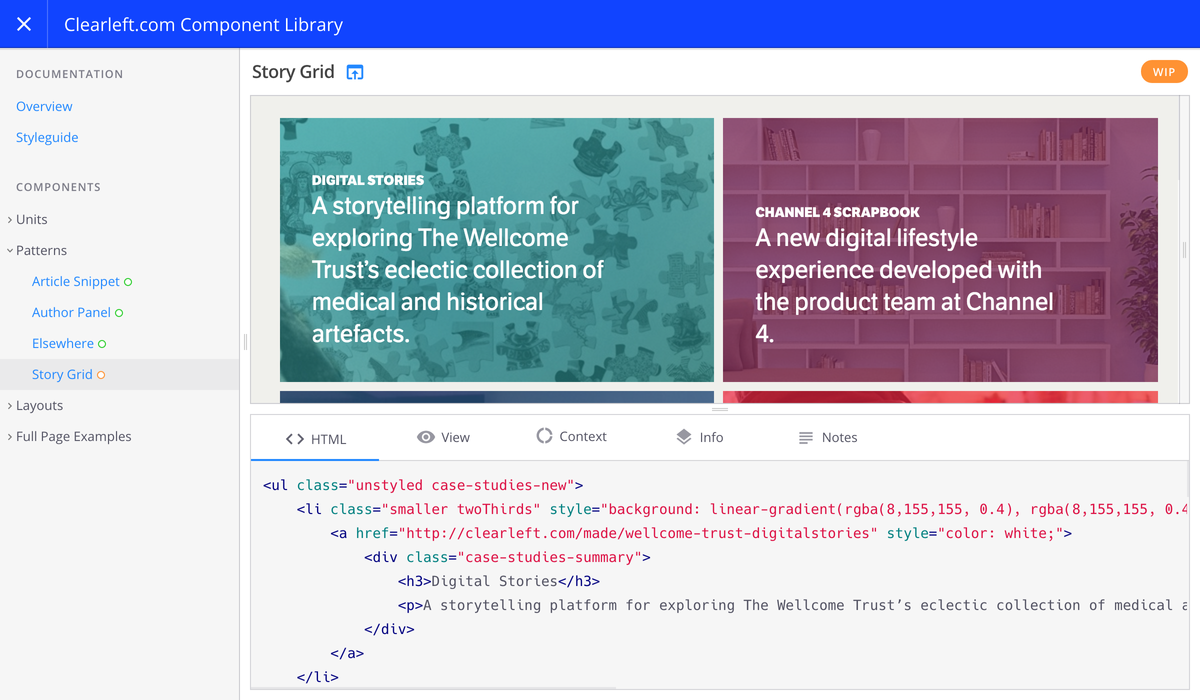Click the WIP status badge
This screenshot has width=1200, height=700.
pyautogui.click(x=1164, y=71)
